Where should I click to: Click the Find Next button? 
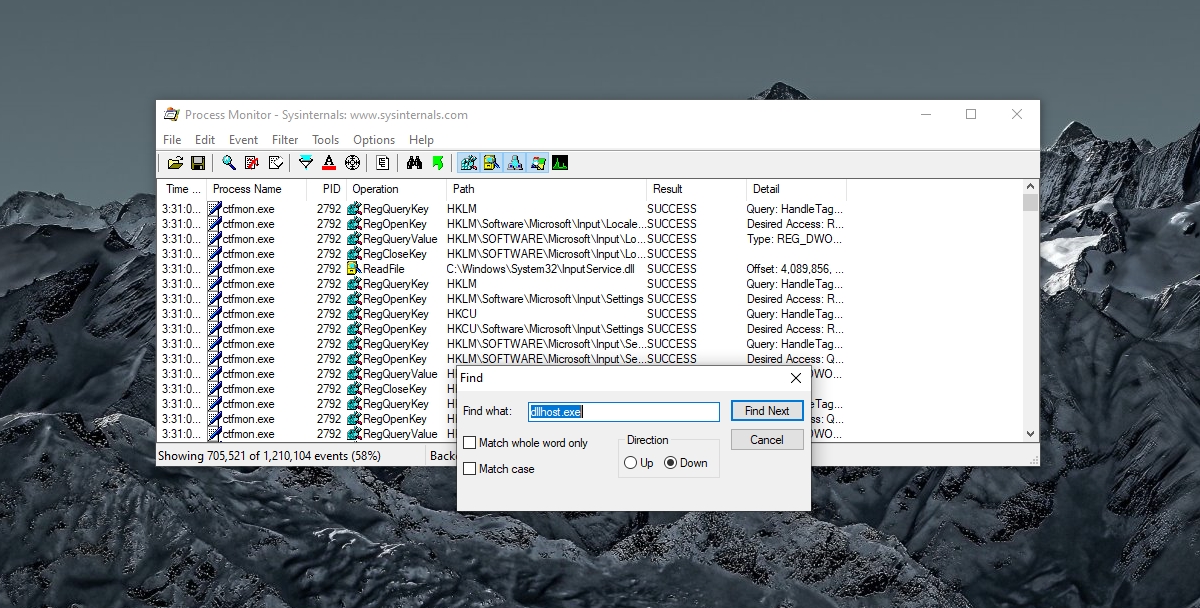[767, 411]
